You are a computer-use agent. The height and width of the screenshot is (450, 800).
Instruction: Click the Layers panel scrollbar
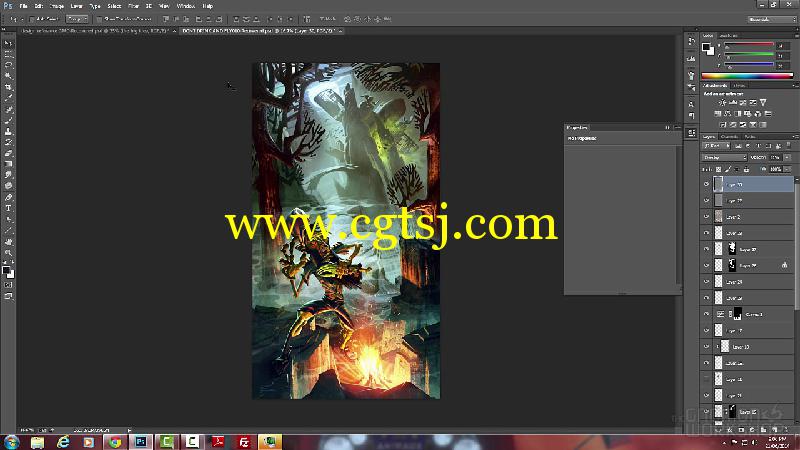pos(796,245)
